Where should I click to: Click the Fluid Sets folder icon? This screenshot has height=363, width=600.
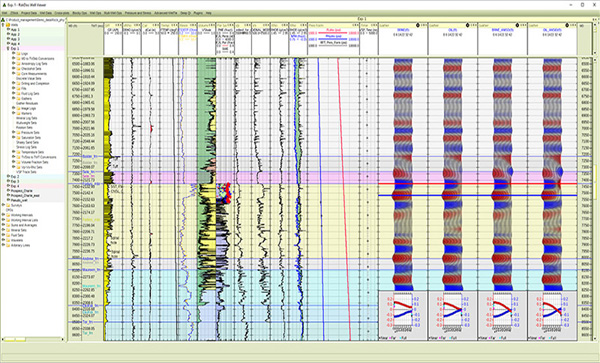click(8, 235)
